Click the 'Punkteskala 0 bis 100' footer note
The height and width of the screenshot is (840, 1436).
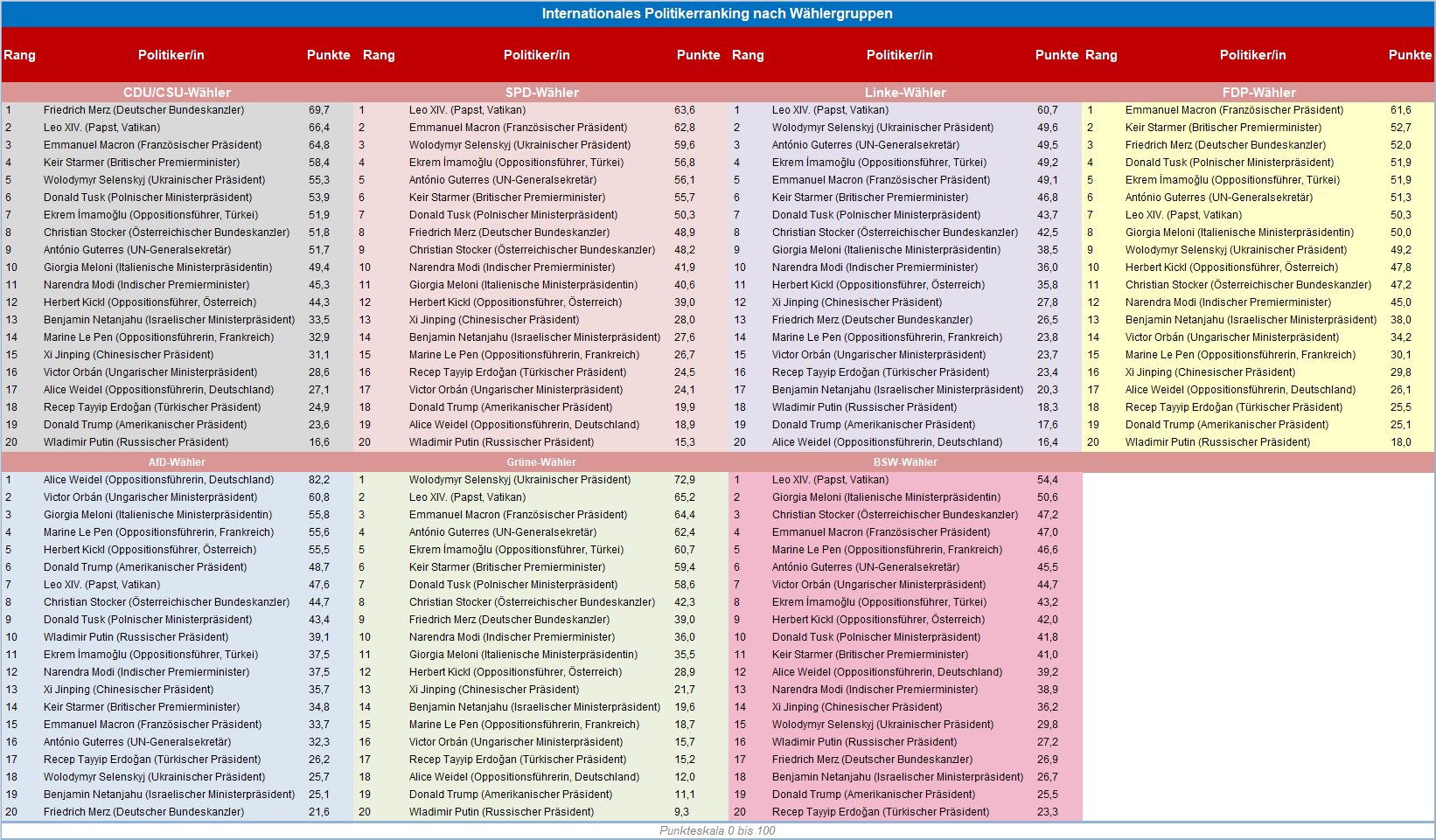(x=717, y=830)
